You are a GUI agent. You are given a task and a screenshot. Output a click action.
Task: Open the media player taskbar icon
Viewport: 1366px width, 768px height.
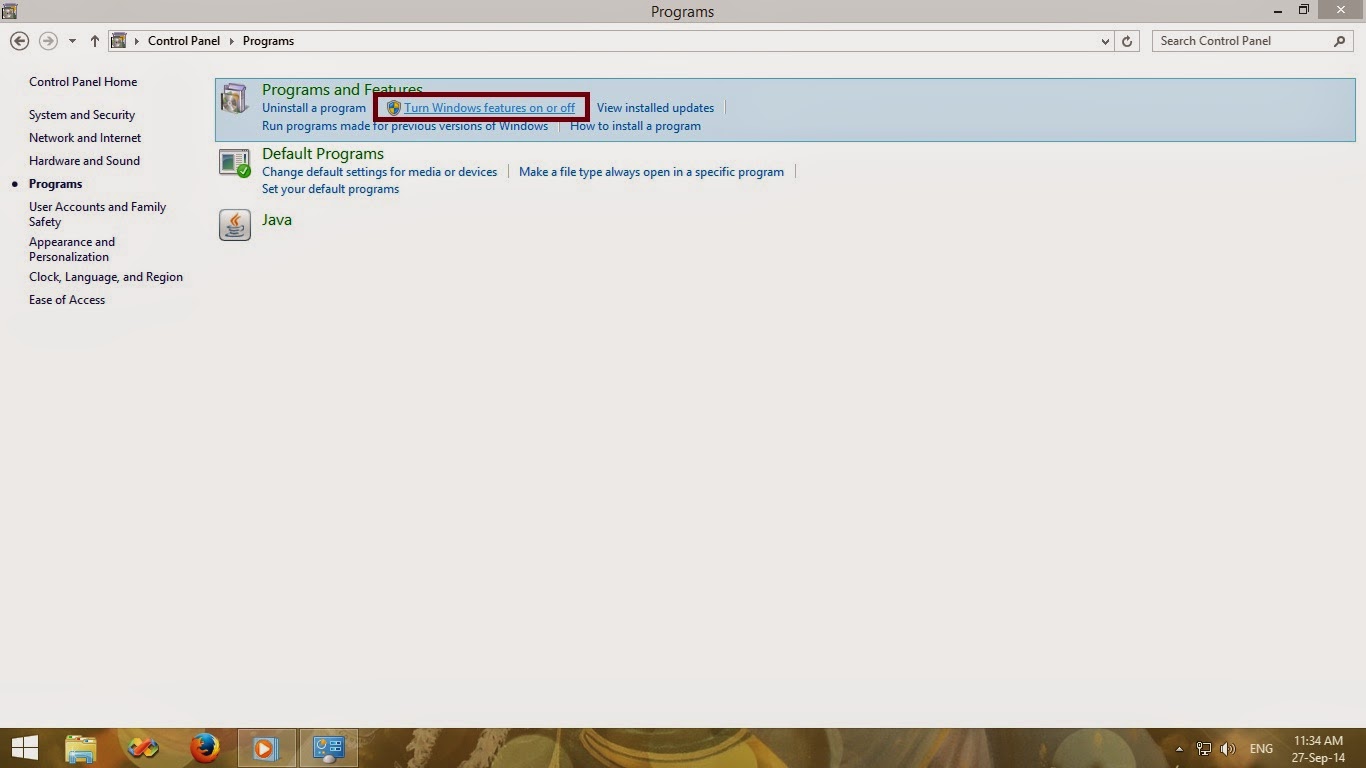coord(266,748)
